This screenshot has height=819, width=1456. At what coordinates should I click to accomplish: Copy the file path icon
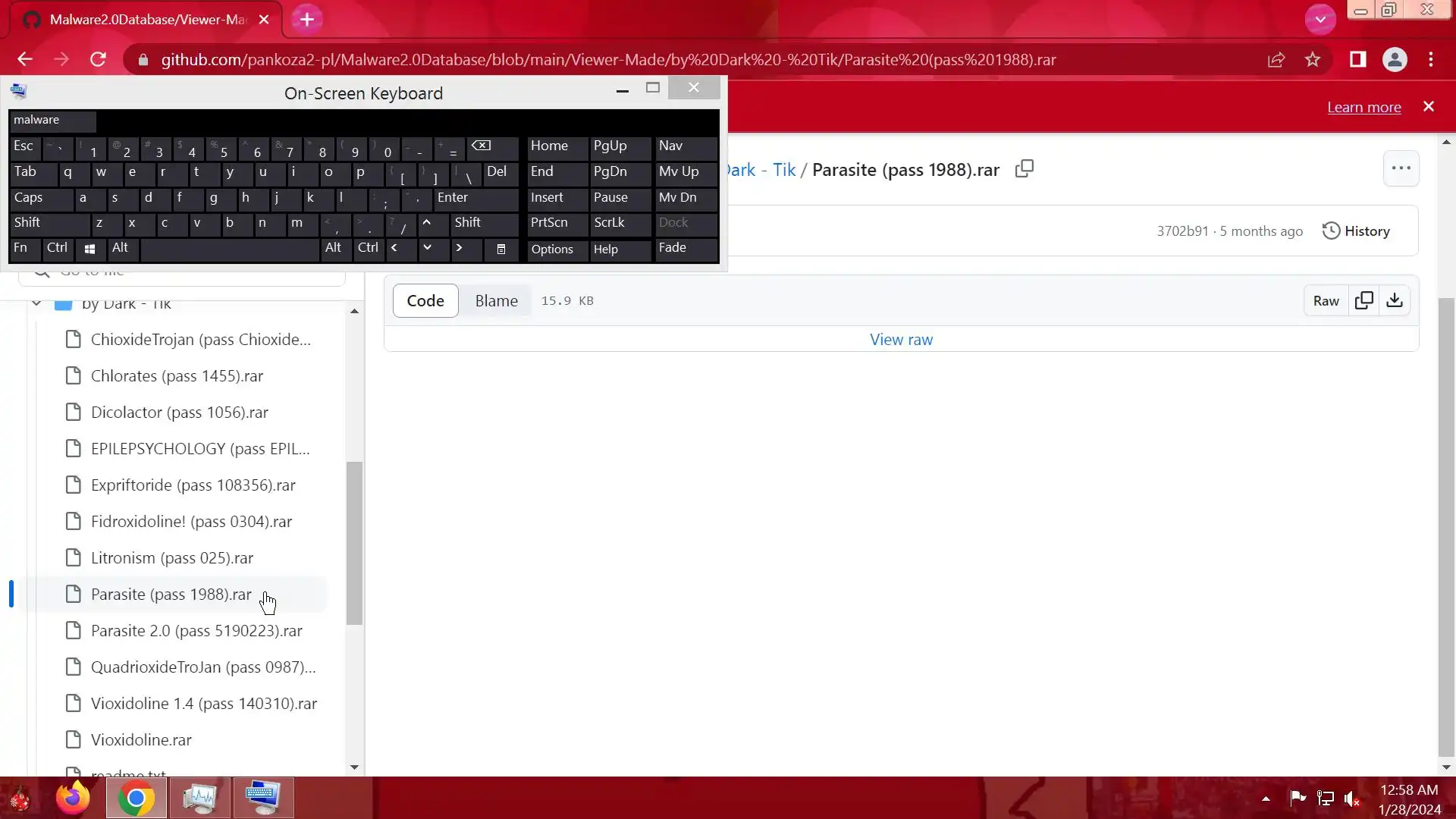1025,169
